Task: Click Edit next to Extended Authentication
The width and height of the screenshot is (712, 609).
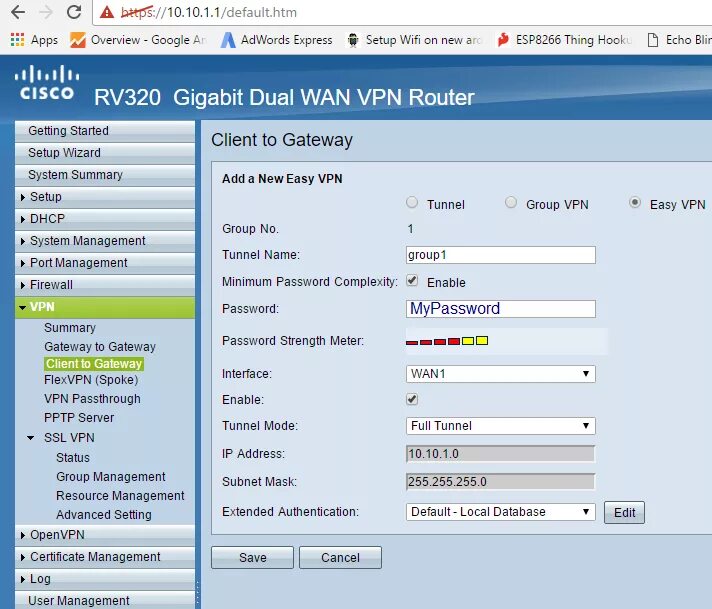Action: [624, 512]
